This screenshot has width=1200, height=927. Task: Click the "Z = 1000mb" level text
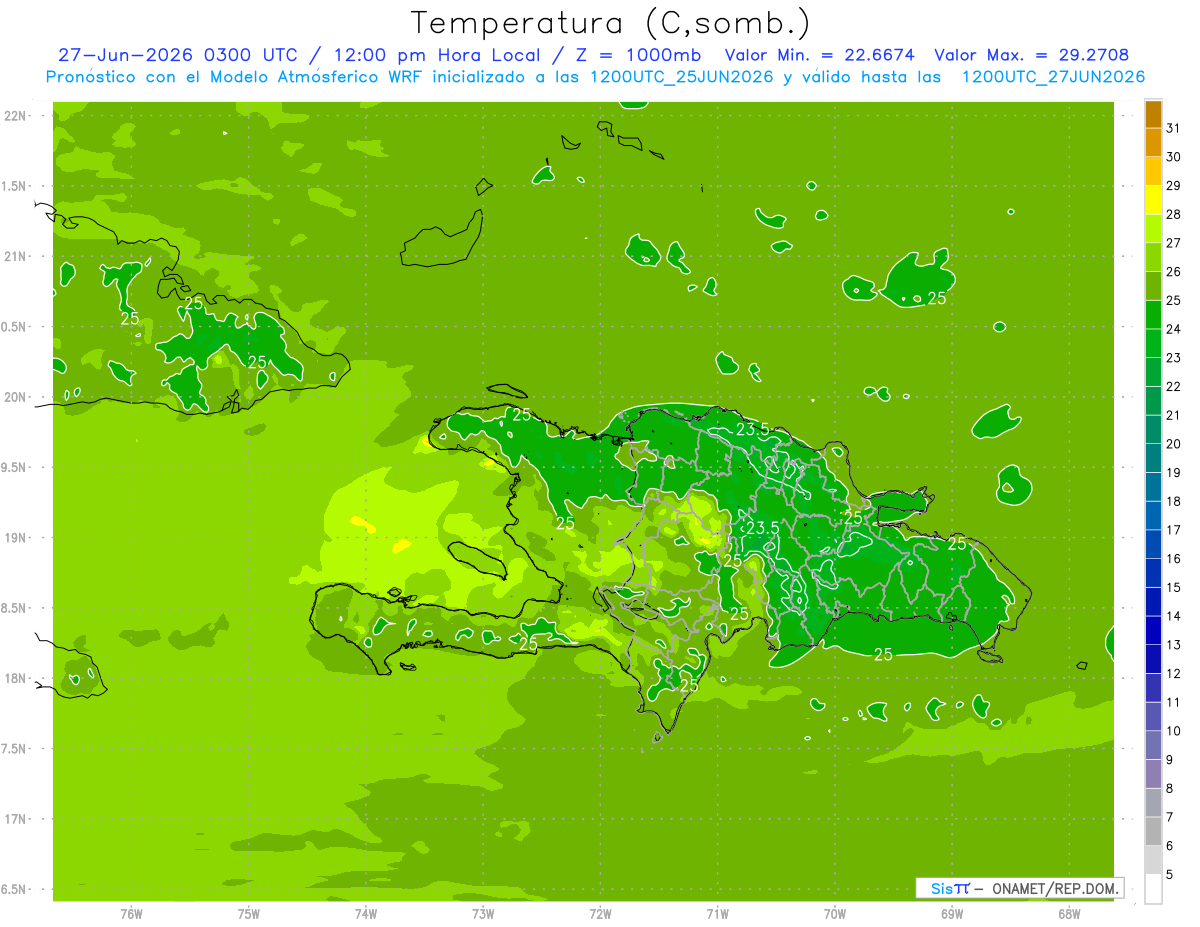click(x=638, y=55)
